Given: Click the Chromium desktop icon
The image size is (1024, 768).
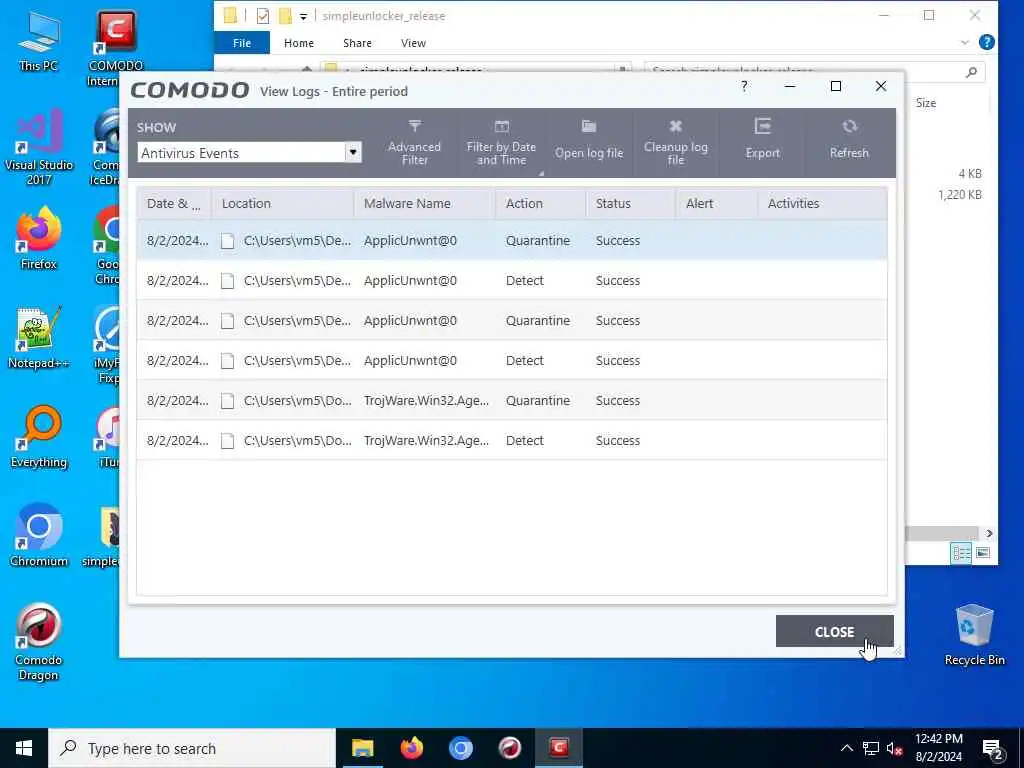Looking at the screenshot, I should coord(39,536).
